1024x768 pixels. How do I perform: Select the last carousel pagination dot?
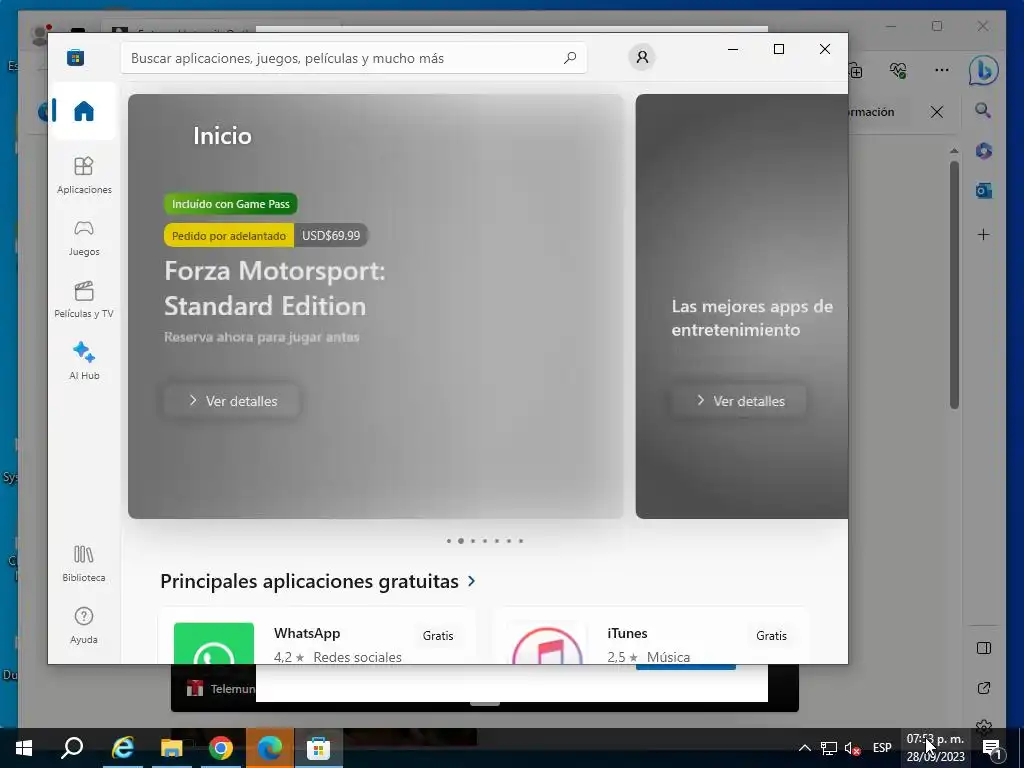pyautogui.click(x=521, y=541)
